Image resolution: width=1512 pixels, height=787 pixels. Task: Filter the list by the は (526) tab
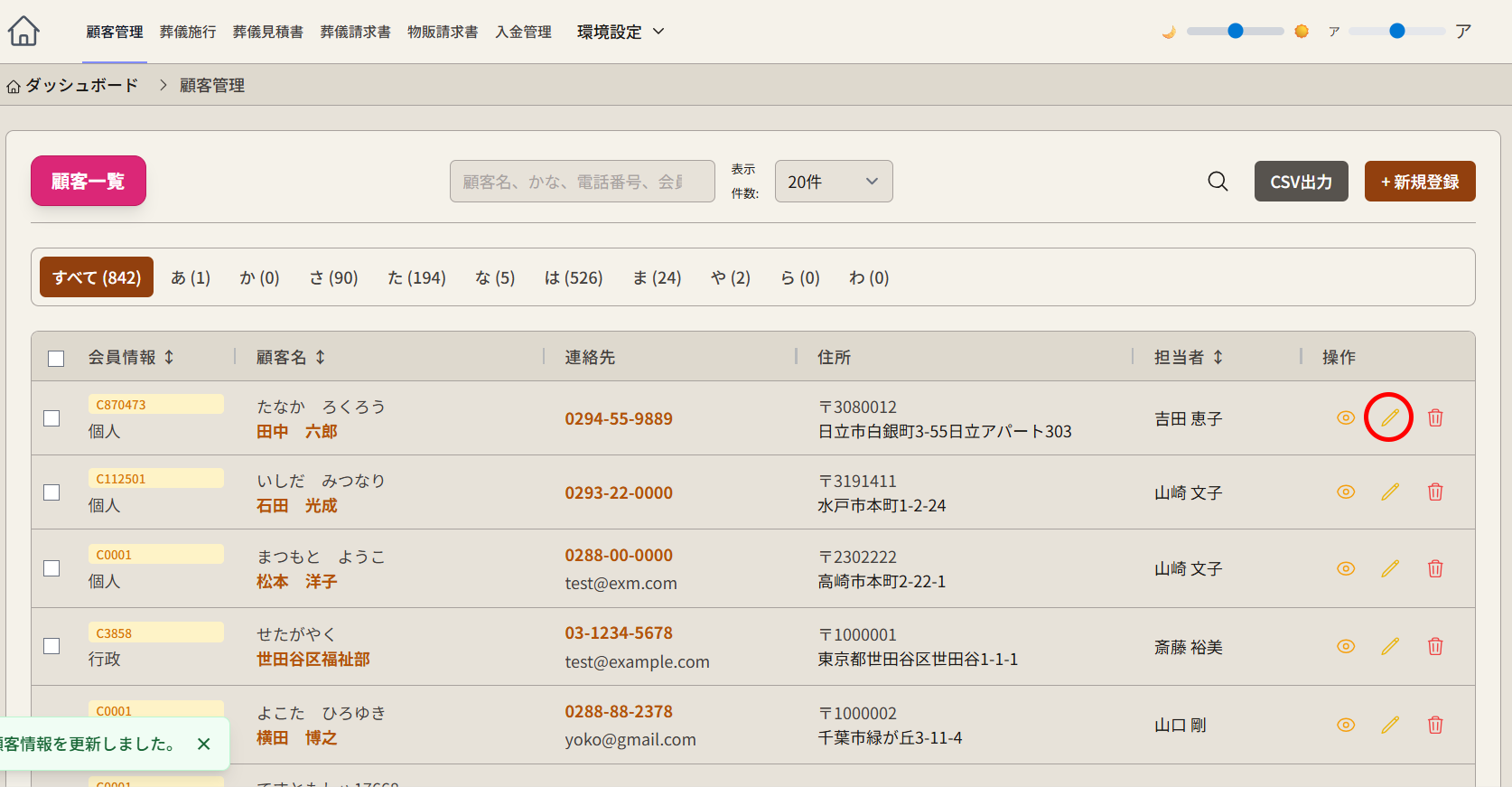click(573, 278)
